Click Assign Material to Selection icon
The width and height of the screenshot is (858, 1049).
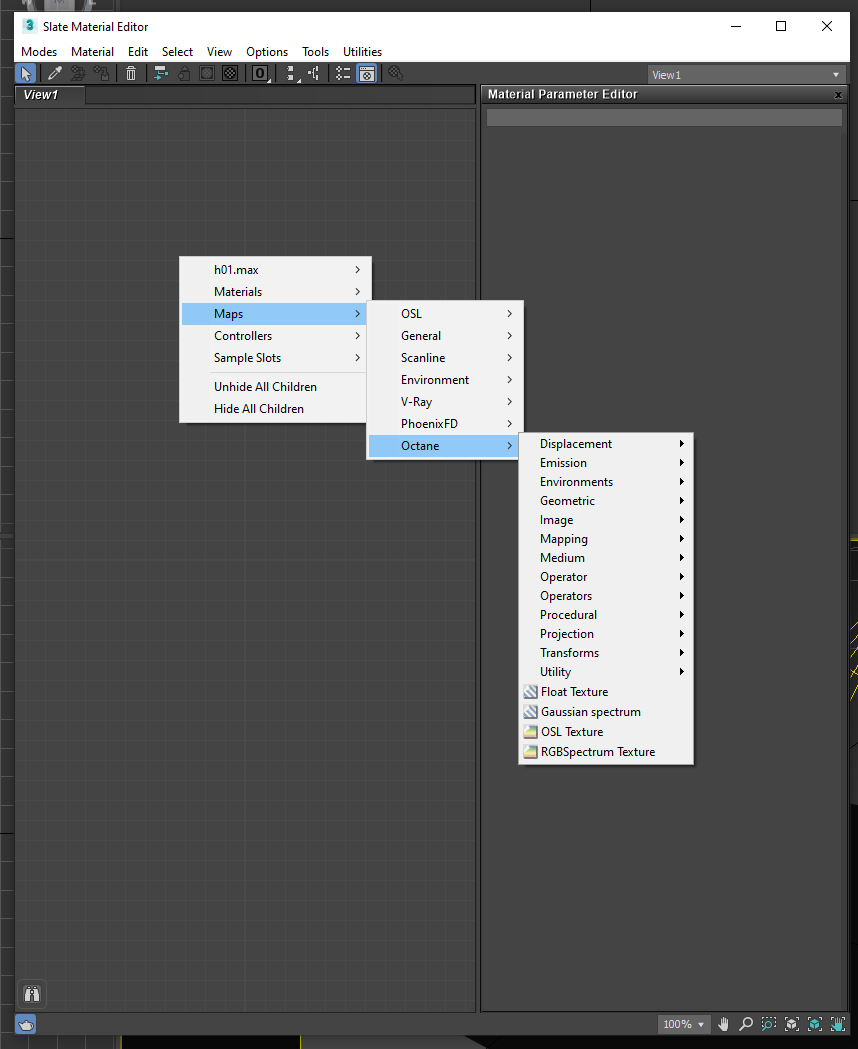(x=101, y=74)
